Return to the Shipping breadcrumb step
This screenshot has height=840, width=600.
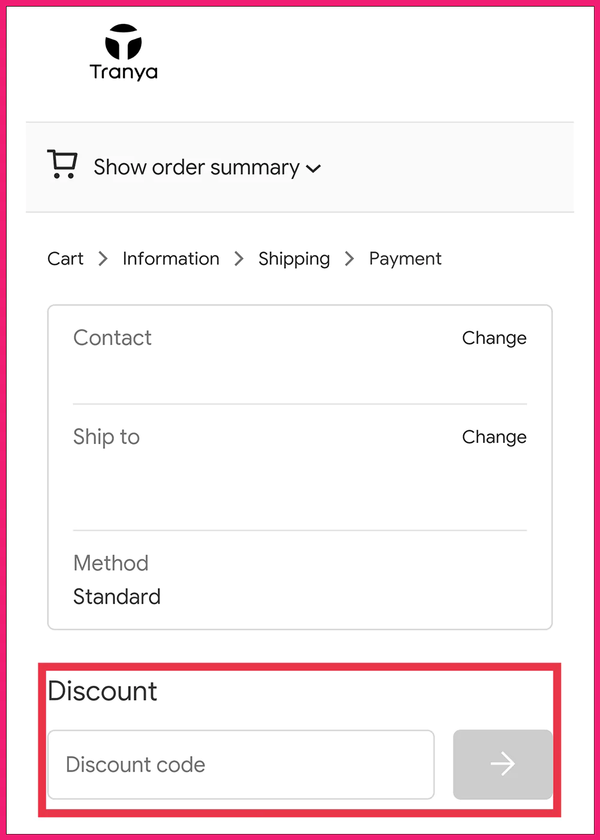pyautogui.click(x=294, y=259)
